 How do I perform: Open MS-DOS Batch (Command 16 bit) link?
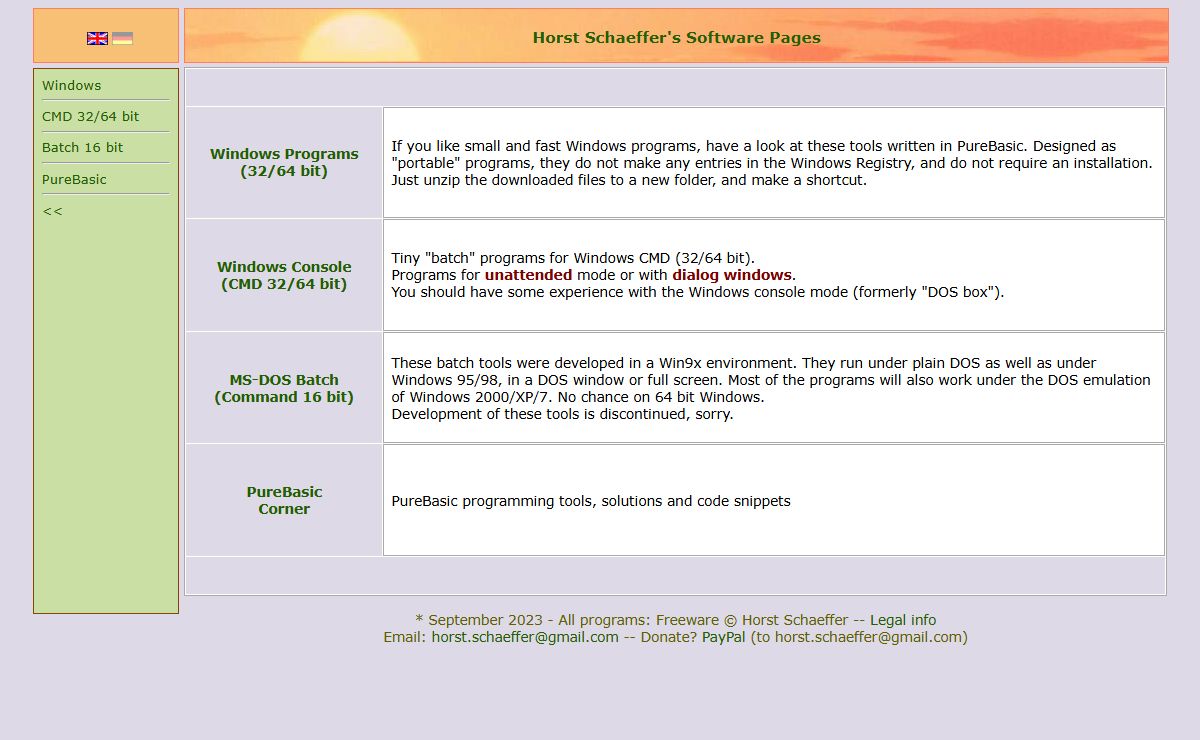[x=284, y=388]
